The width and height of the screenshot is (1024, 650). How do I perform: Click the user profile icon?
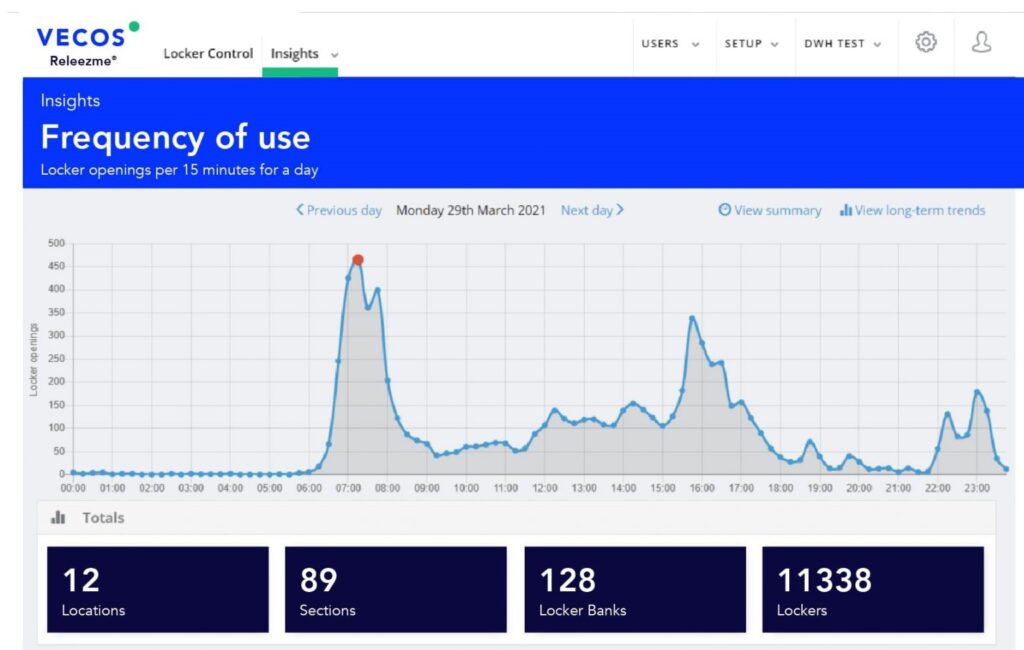981,42
